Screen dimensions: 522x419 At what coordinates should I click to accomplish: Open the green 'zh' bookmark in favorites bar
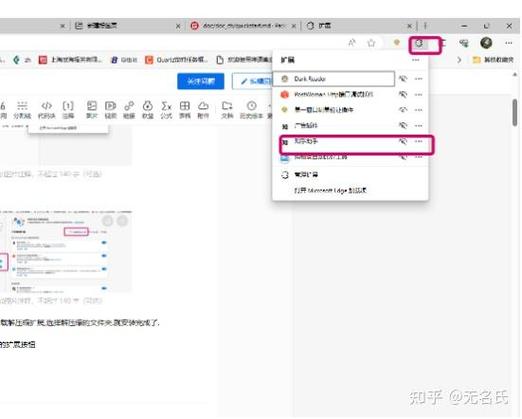click(22, 60)
